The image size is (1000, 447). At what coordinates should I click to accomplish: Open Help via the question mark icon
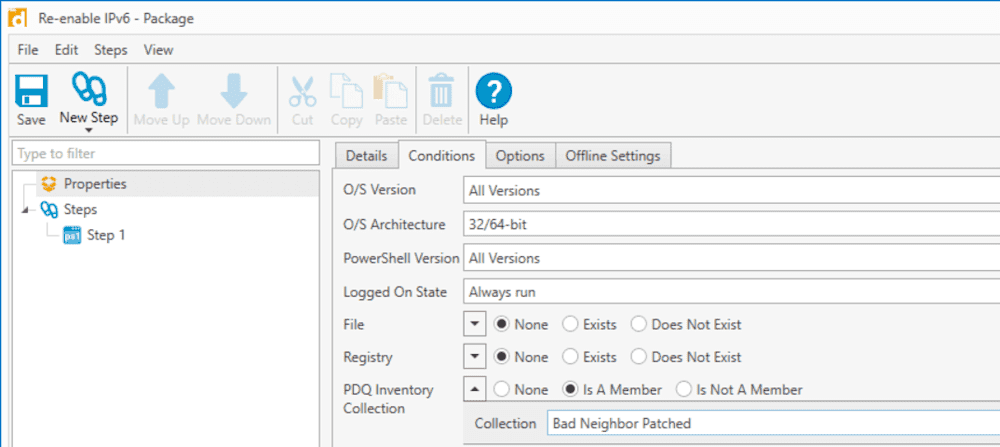click(494, 91)
